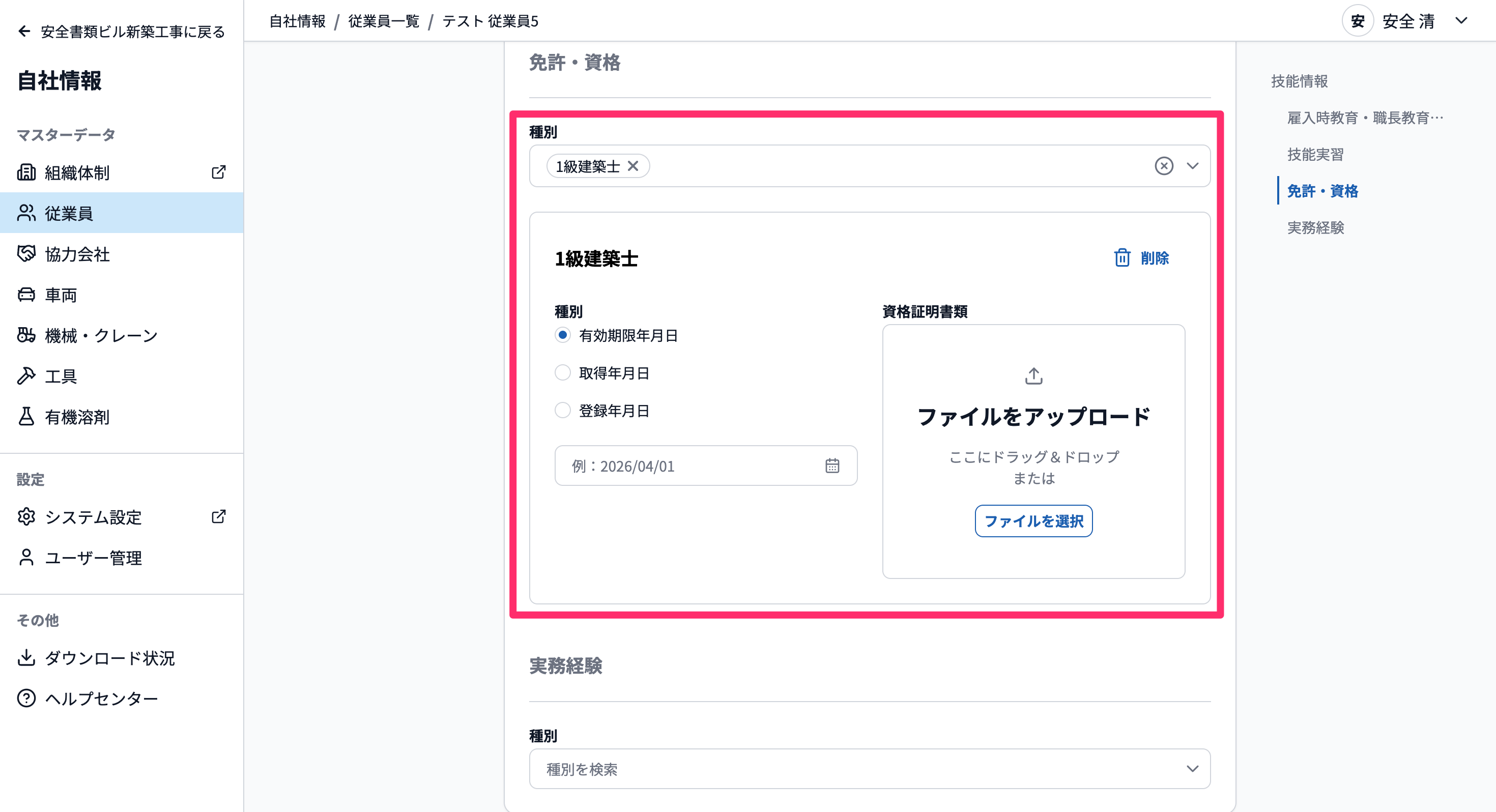
Task: Select the 取得年月日 radio button
Action: point(562,372)
